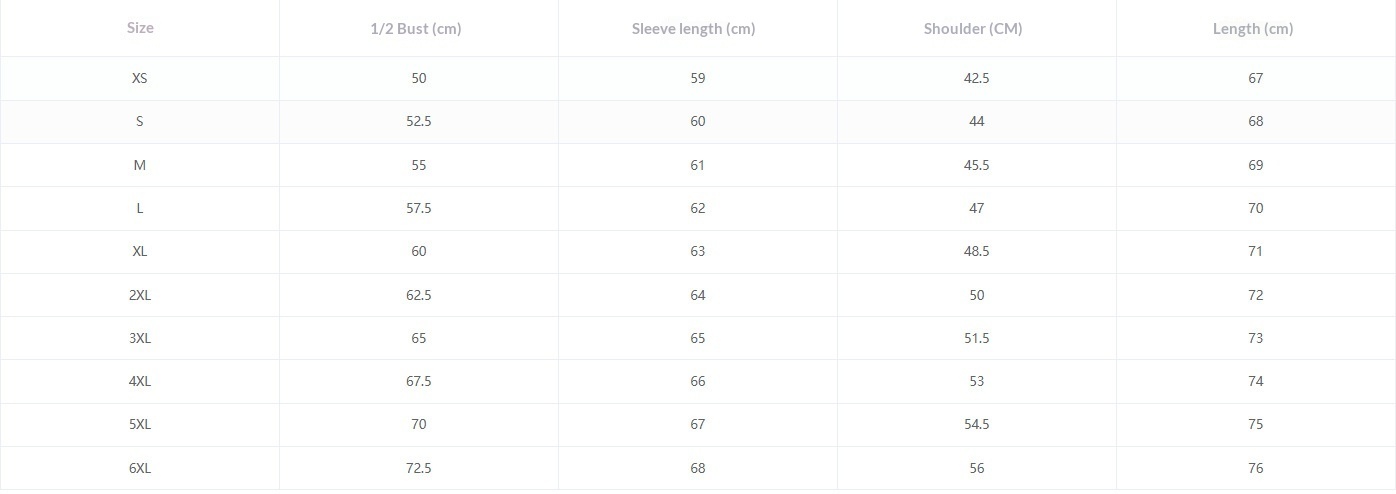Click the XS size label

point(140,78)
